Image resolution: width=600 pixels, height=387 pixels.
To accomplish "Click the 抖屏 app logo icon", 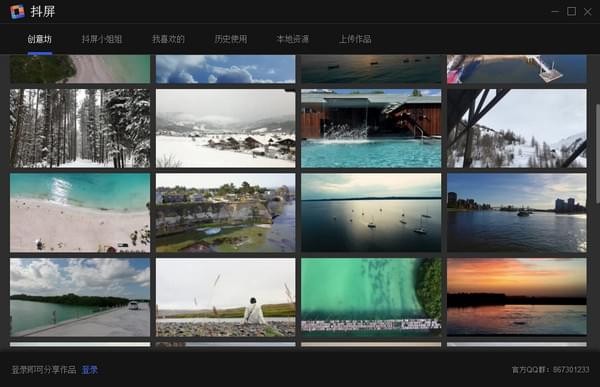I will click(18, 11).
